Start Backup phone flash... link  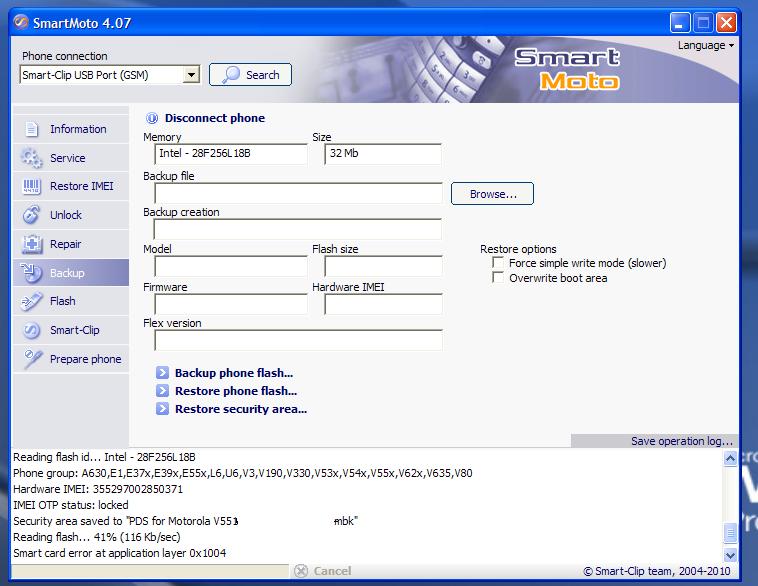234,373
